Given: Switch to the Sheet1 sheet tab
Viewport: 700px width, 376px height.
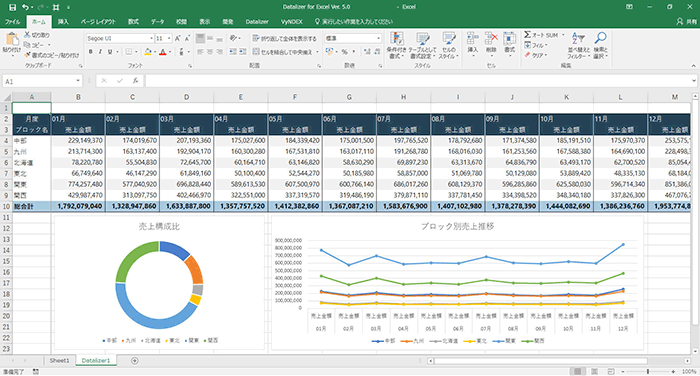Looking at the screenshot, I should coord(59,360).
